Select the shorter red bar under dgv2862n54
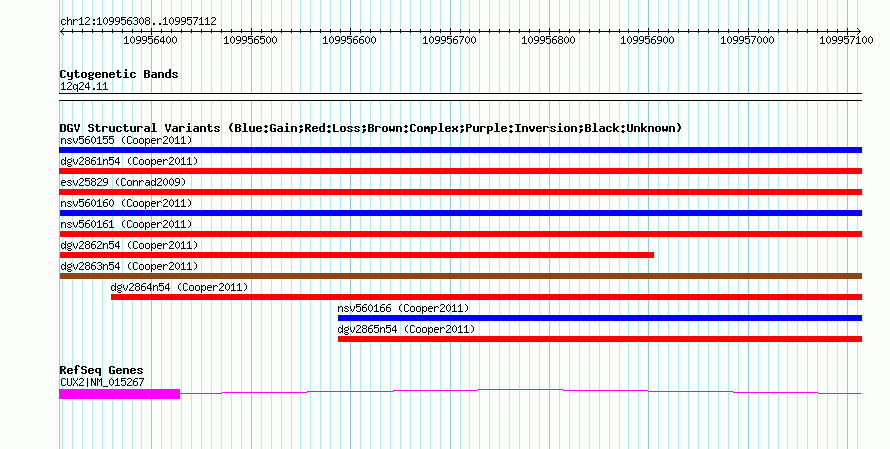 click(x=356, y=255)
